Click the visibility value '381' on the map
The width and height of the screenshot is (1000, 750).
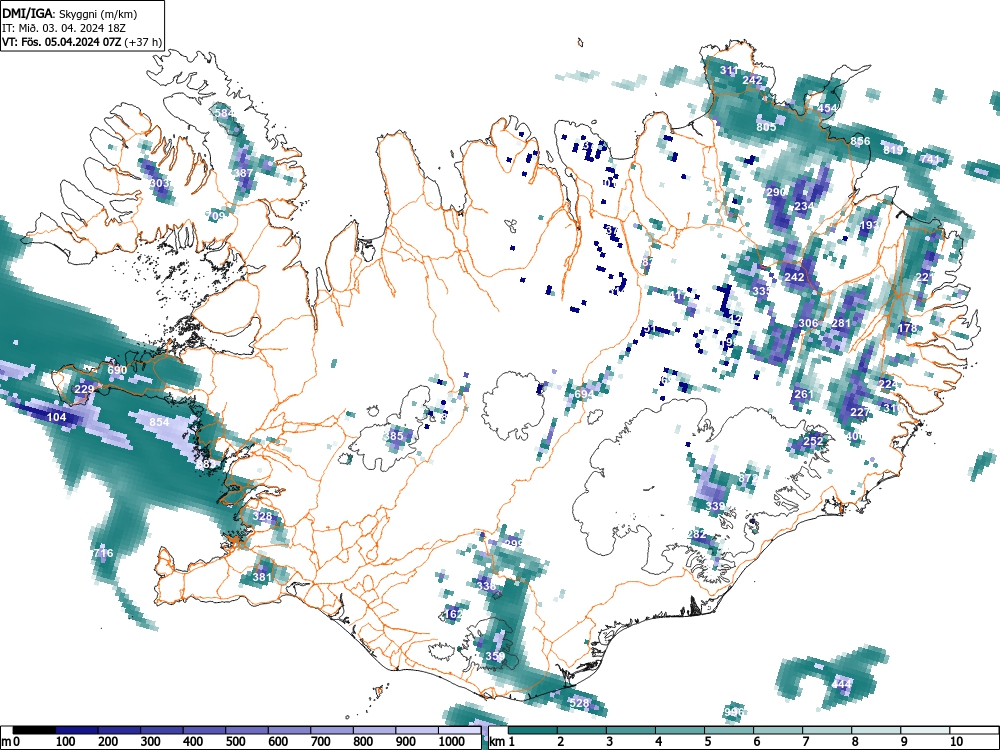[262, 577]
